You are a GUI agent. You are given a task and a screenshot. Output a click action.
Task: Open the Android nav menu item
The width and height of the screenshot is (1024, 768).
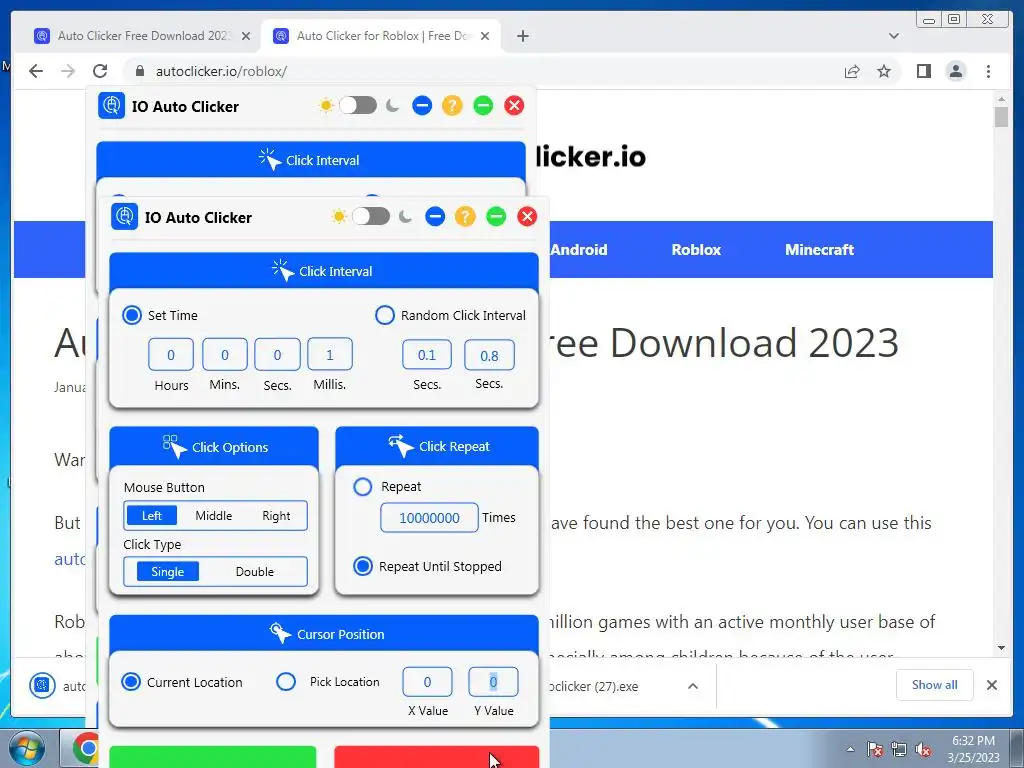[x=579, y=249]
